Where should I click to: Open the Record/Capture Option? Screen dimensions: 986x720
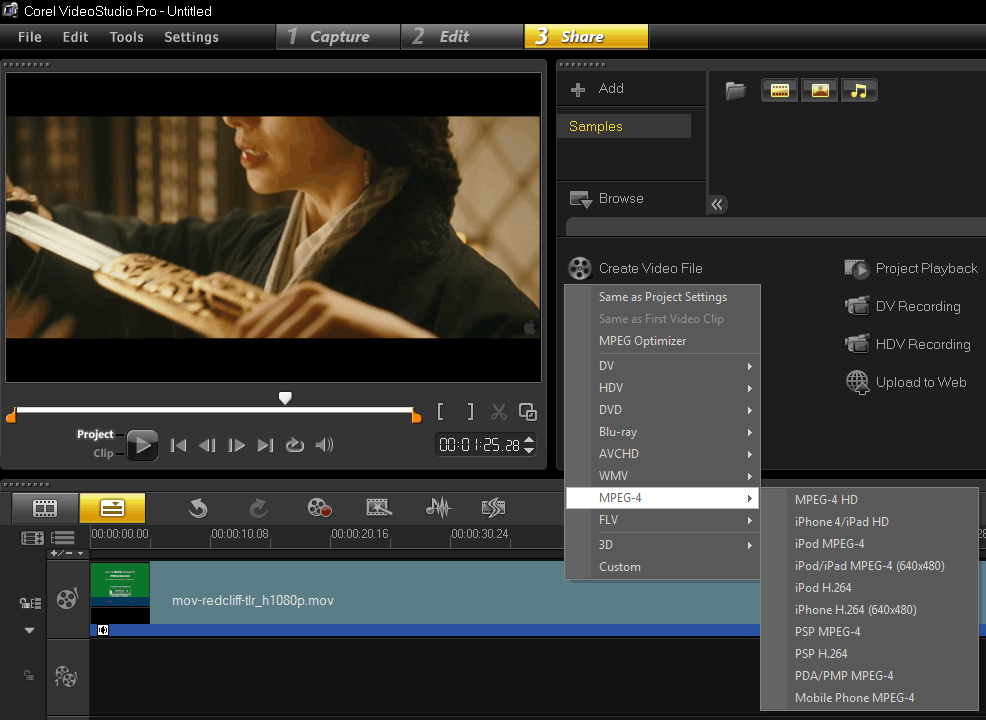319,508
